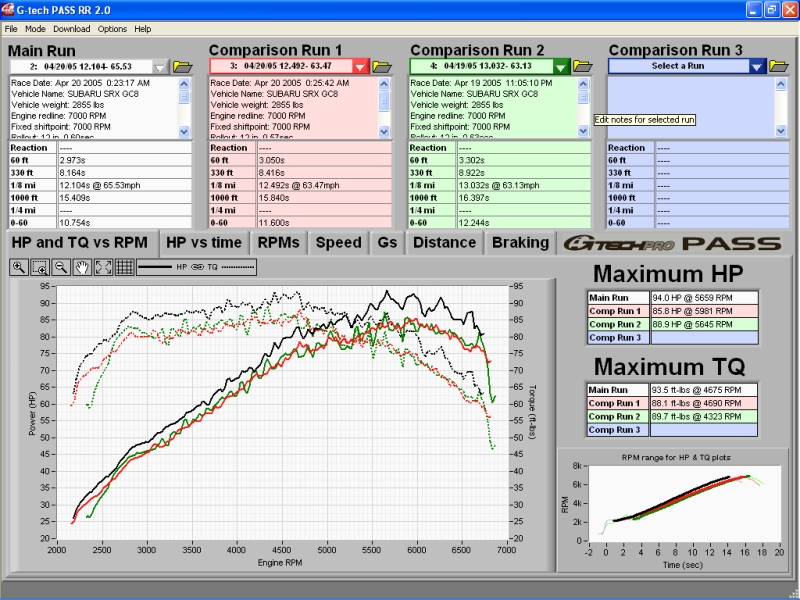The image size is (800, 600).
Task: Open folder icon next to Main Run
Action: coord(182,66)
